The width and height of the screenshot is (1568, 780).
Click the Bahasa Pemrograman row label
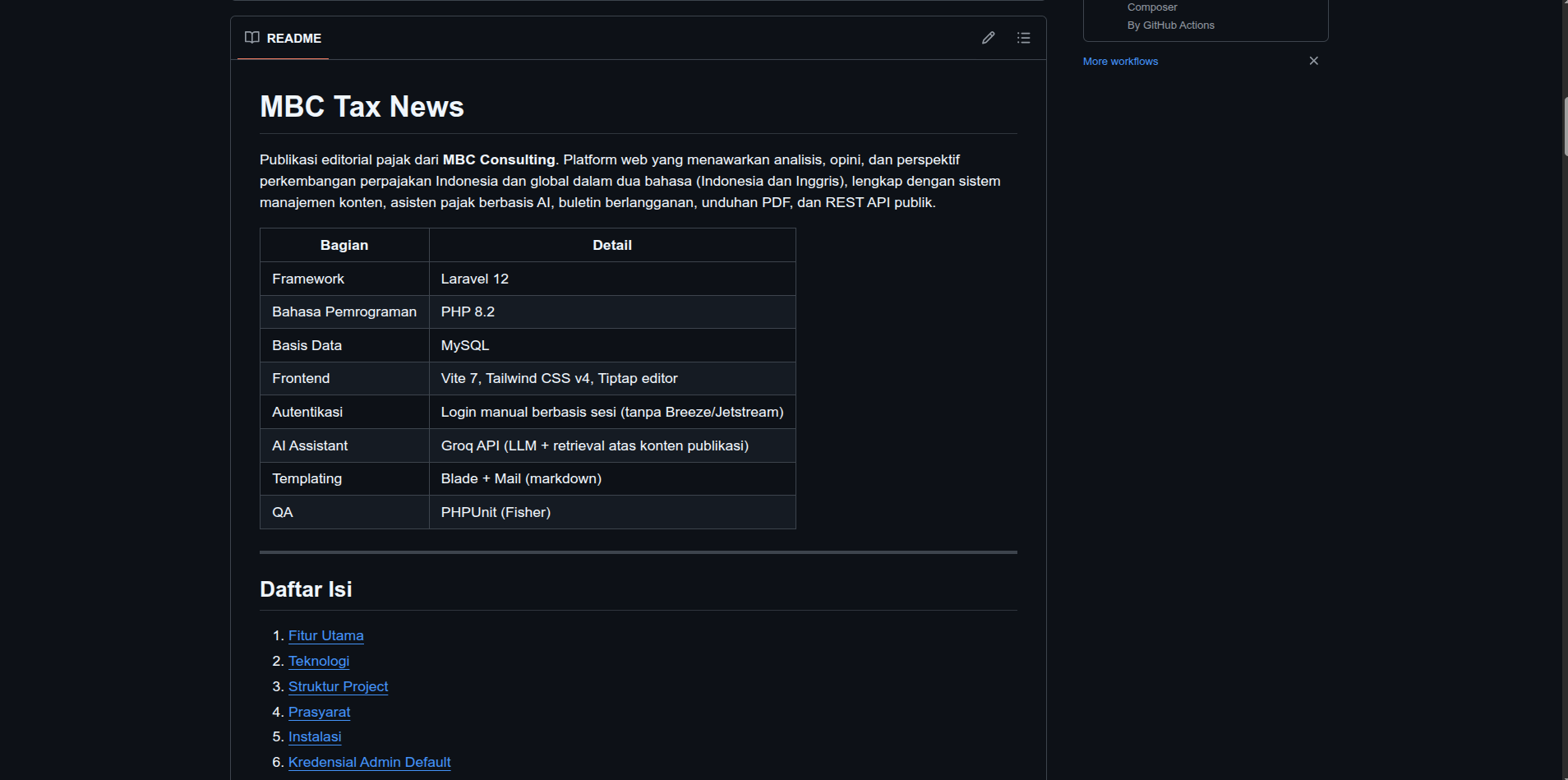tap(344, 312)
